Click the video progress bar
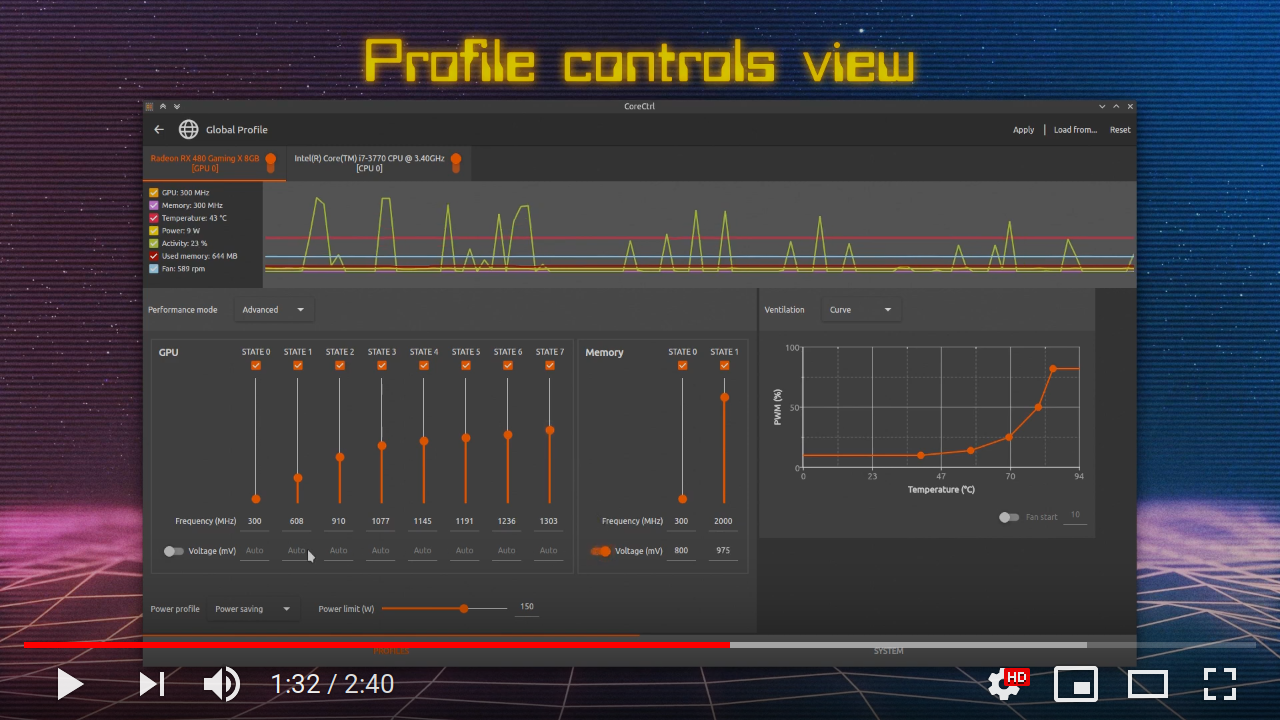 click(640, 645)
